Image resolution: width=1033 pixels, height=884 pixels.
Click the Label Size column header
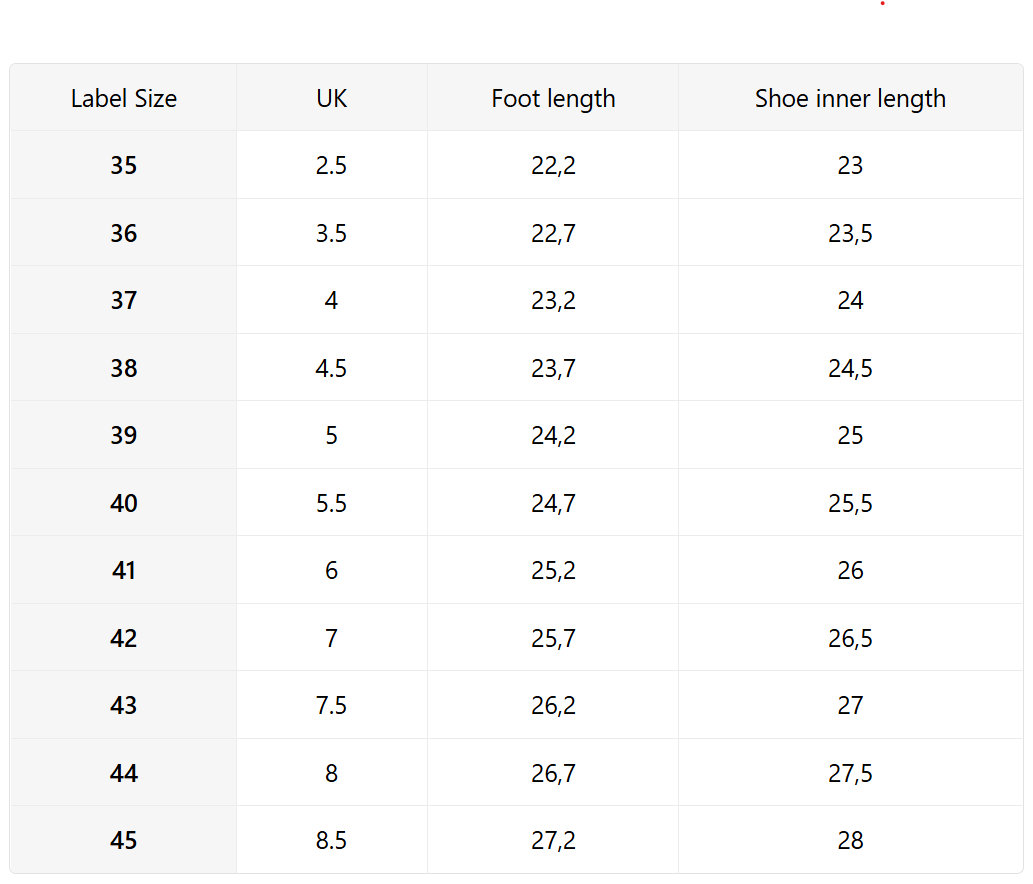124,99
